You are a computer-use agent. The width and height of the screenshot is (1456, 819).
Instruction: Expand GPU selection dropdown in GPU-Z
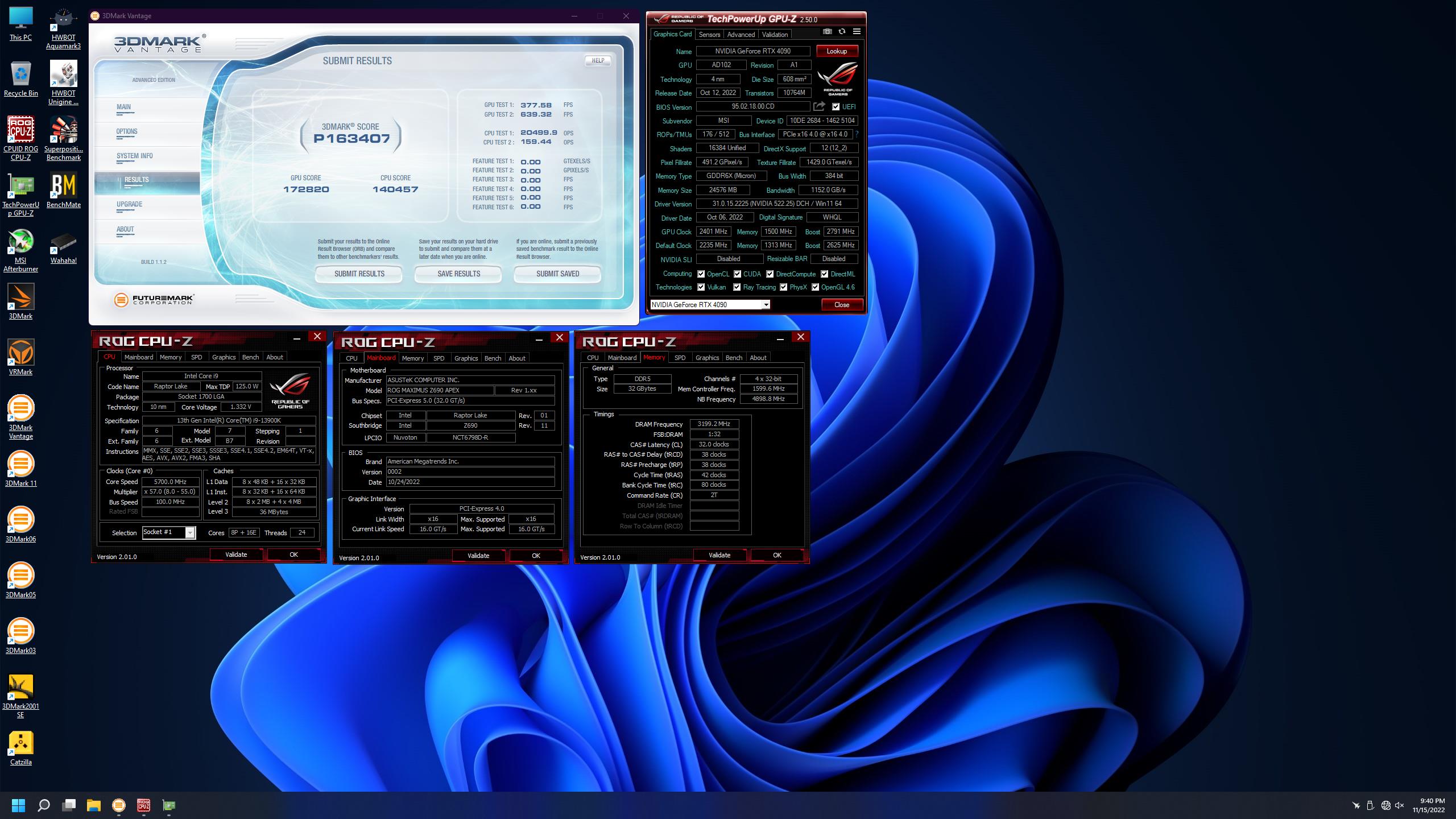(x=766, y=305)
